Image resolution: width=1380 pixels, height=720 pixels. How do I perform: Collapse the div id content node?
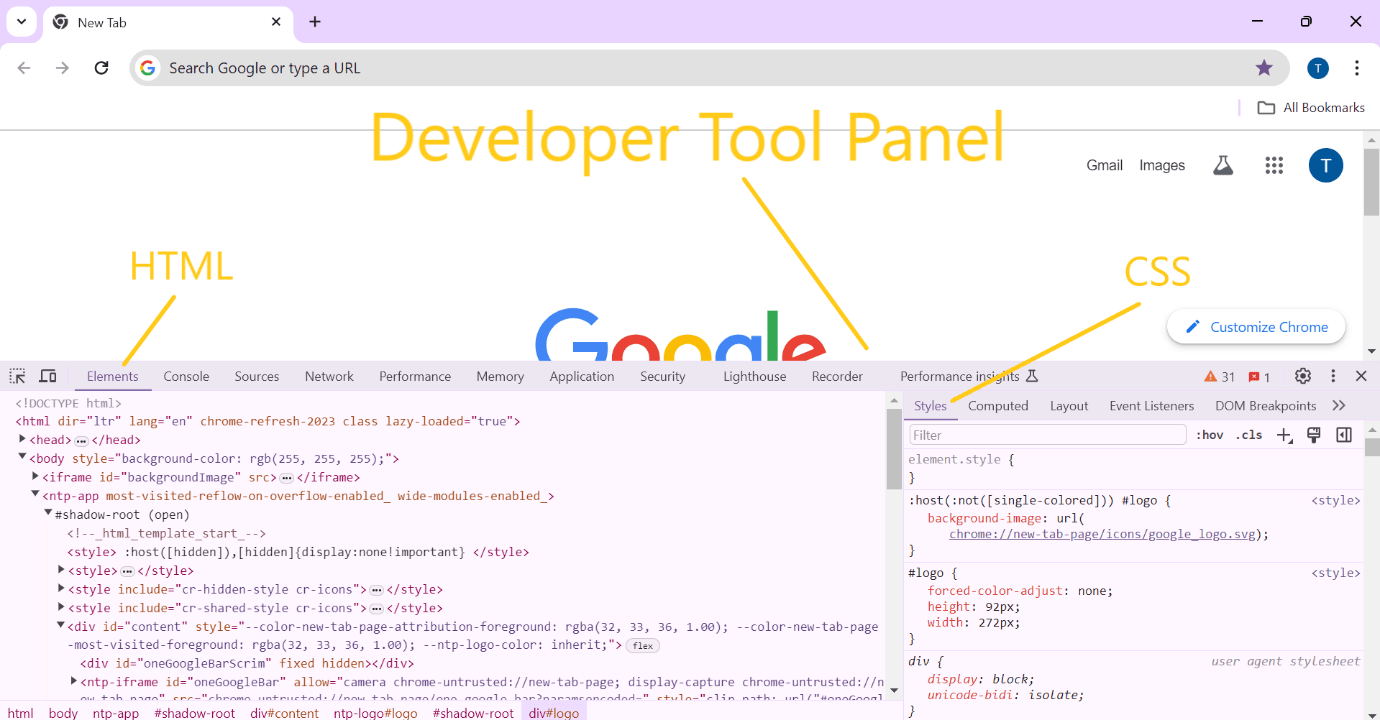(61, 626)
